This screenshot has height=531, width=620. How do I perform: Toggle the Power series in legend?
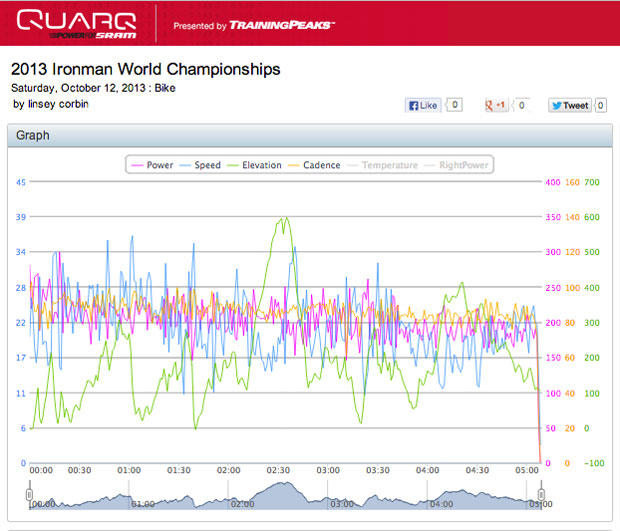click(152, 165)
